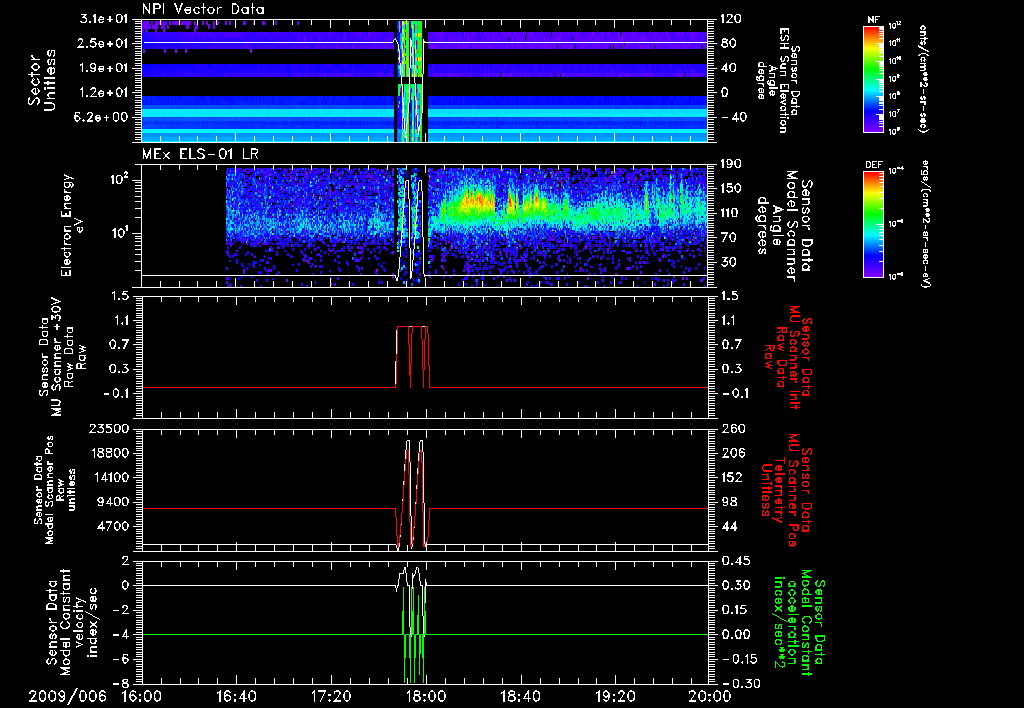Click the 0.45 tick on acceleration axis
The height and width of the screenshot is (708, 1024).
pos(735,562)
